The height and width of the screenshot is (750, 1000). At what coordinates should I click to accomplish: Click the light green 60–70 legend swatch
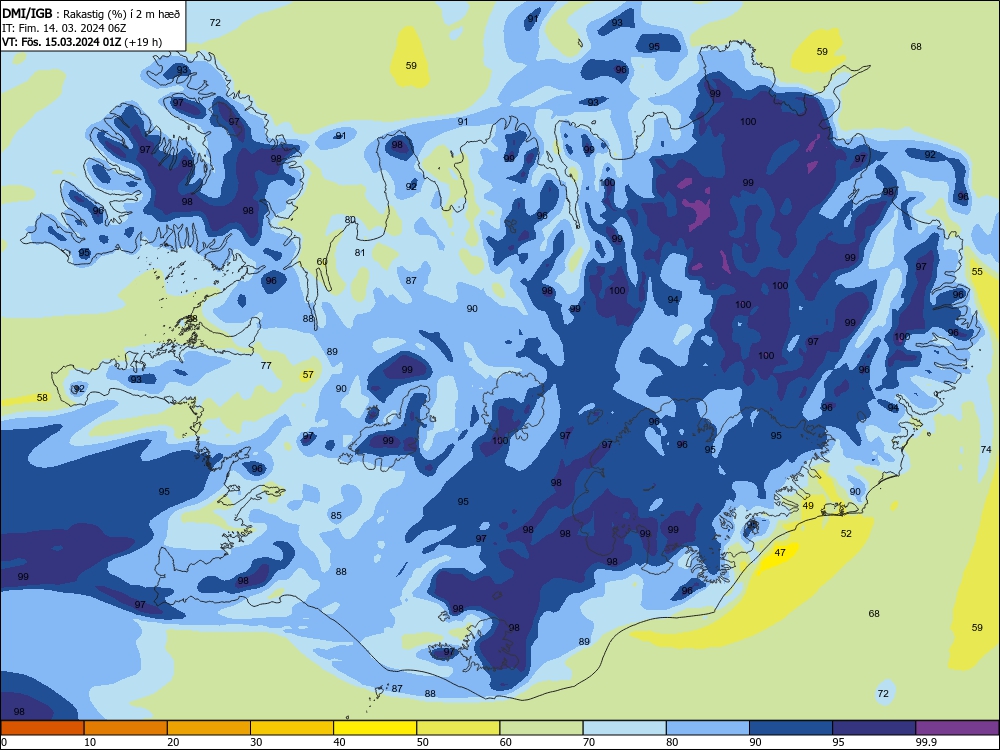541,728
